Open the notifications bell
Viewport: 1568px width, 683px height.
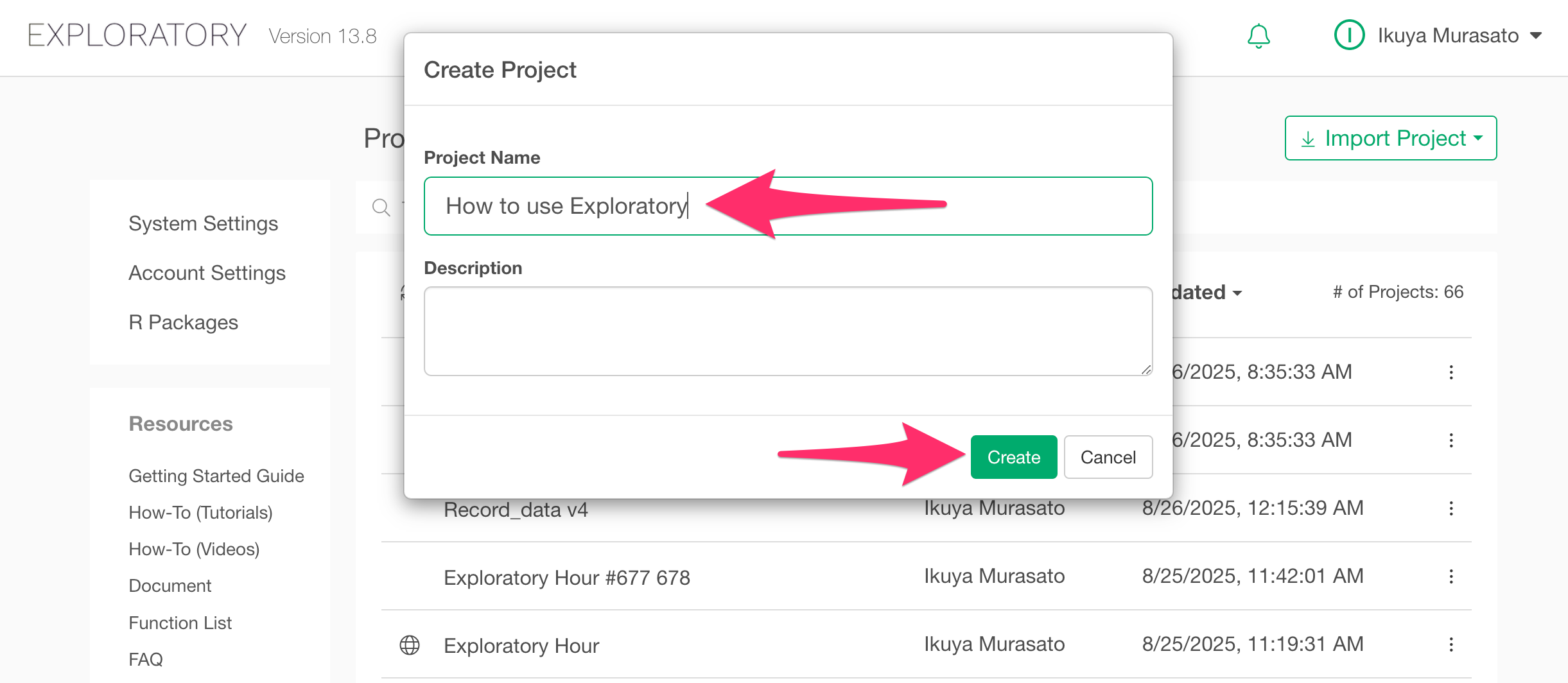pyautogui.click(x=1259, y=36)
